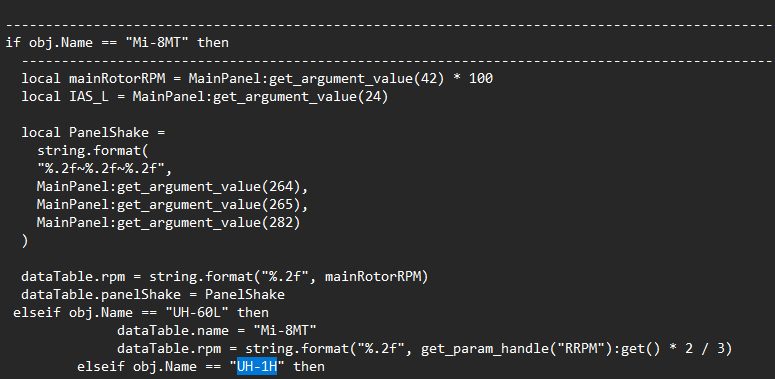The width and height of the screenshot is (775, 379).
Task: Click the PanelShake local declaration
Action: 92,132
